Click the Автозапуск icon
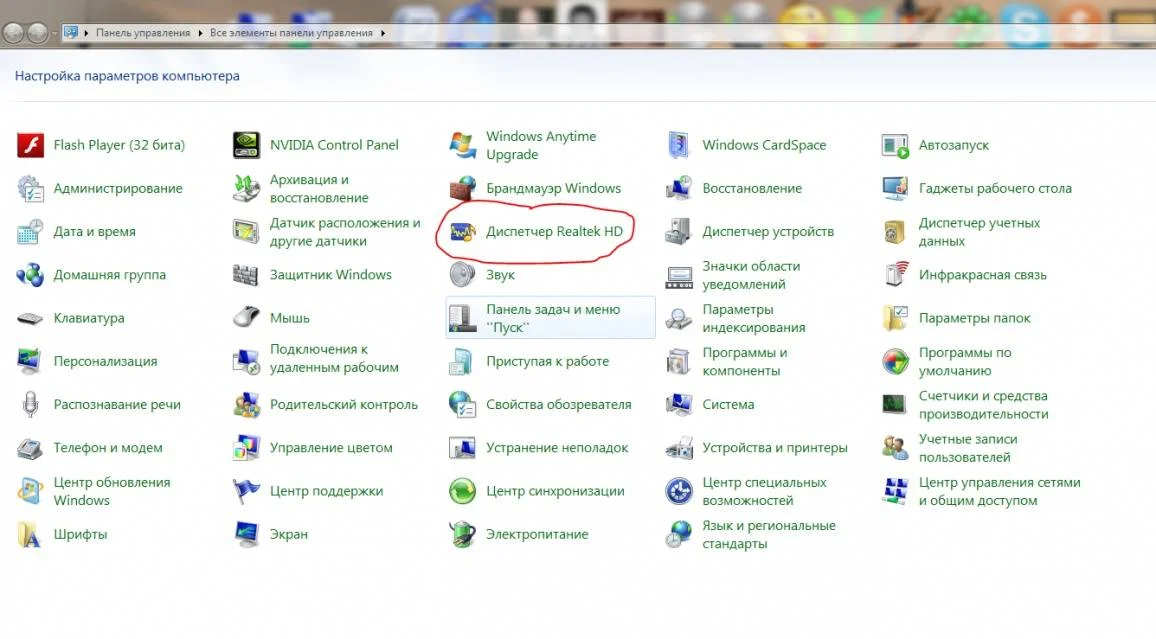 click(x=895, y=145)
